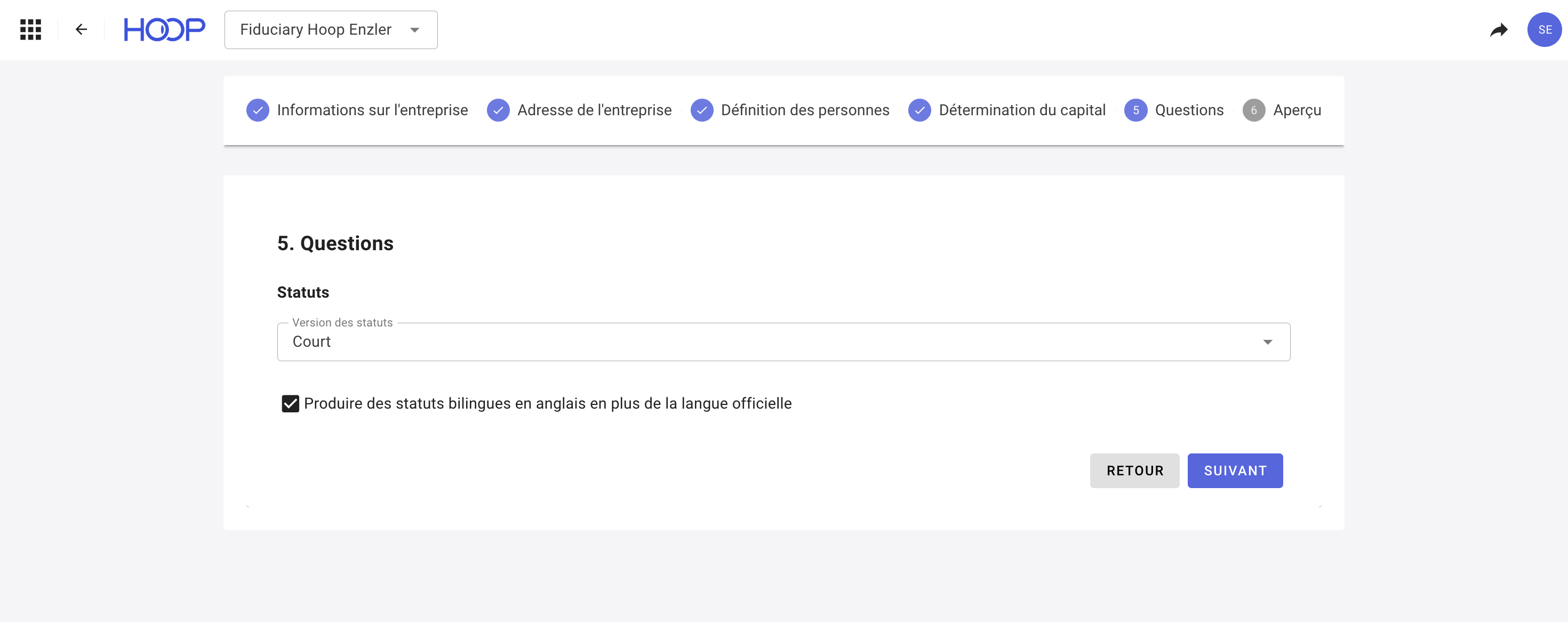Click the back arrow icon
This screenshot has width=1568, height=622.
pyautogui.click(x=81, y=29)
